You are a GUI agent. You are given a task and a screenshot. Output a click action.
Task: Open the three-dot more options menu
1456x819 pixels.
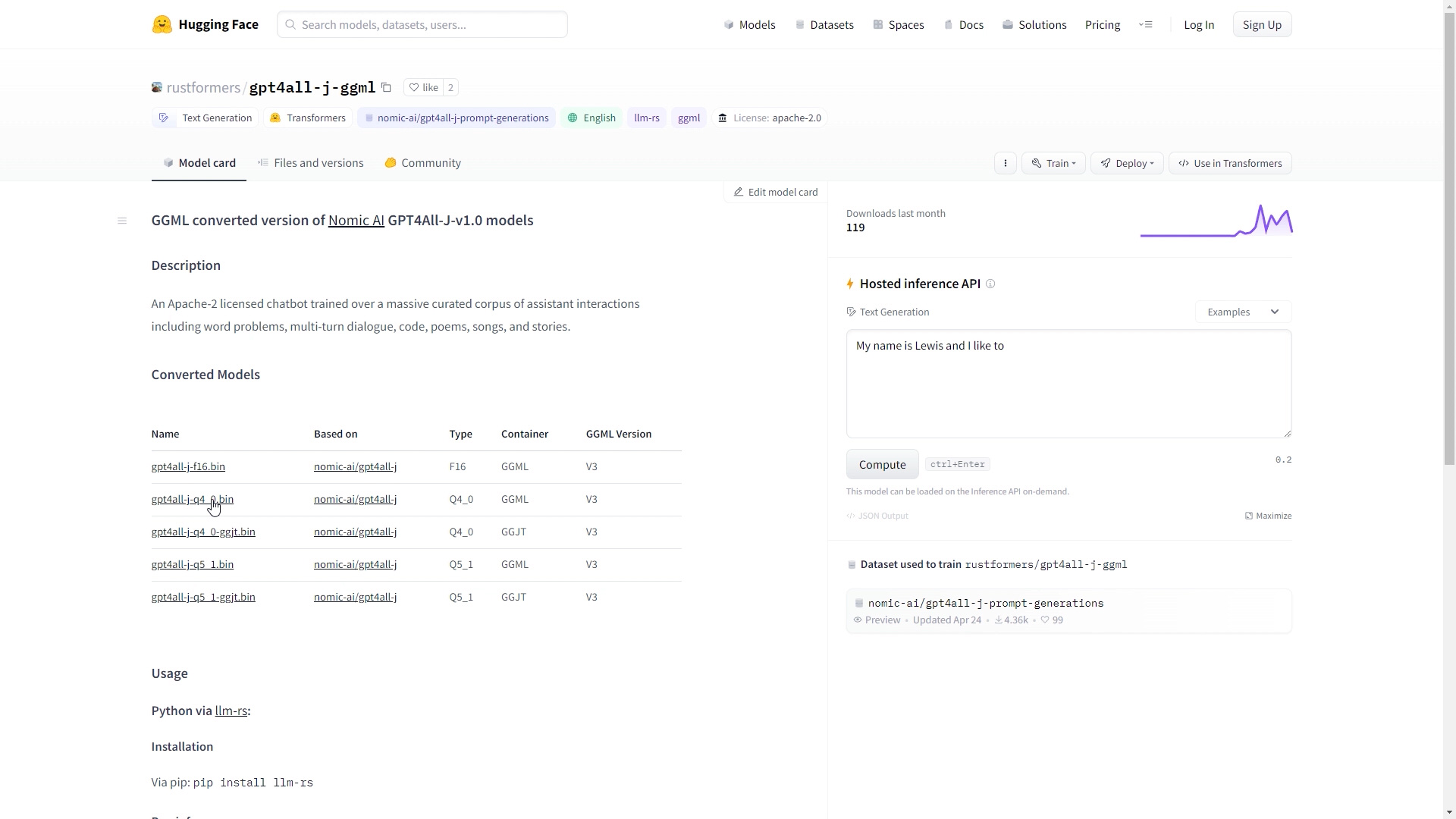pyautogui.click(x=1005, y=163)
